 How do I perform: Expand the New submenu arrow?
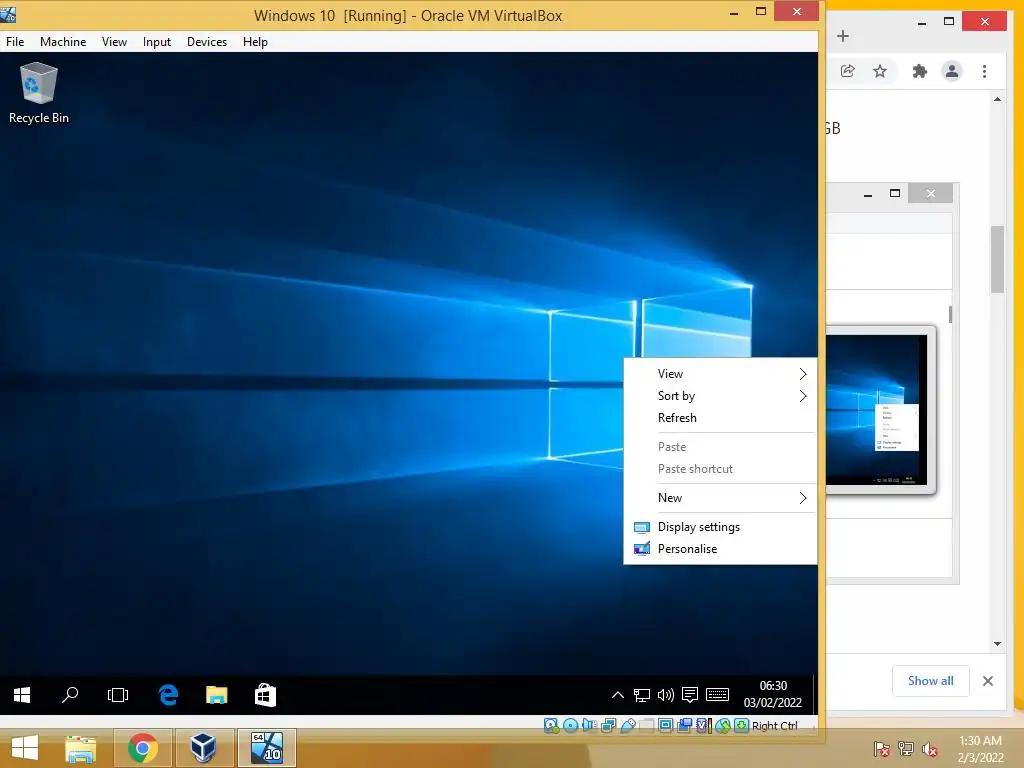[x=803, y=498]
